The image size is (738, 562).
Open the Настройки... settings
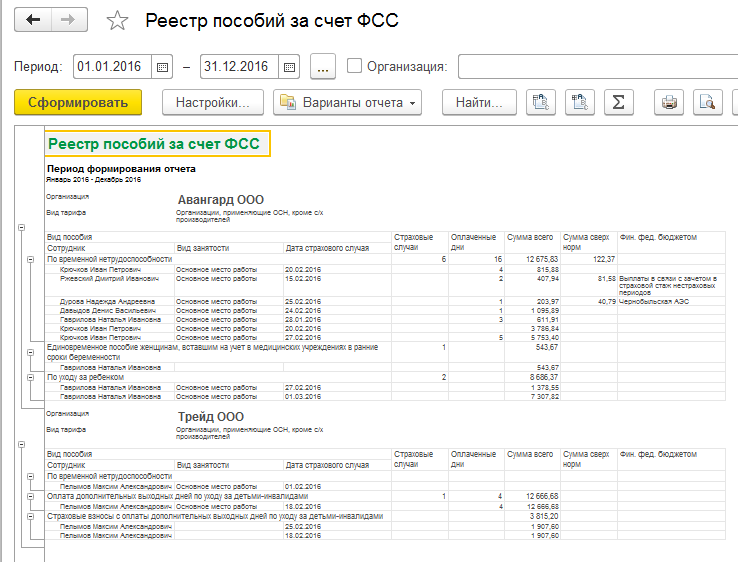[x=213, y=102]
